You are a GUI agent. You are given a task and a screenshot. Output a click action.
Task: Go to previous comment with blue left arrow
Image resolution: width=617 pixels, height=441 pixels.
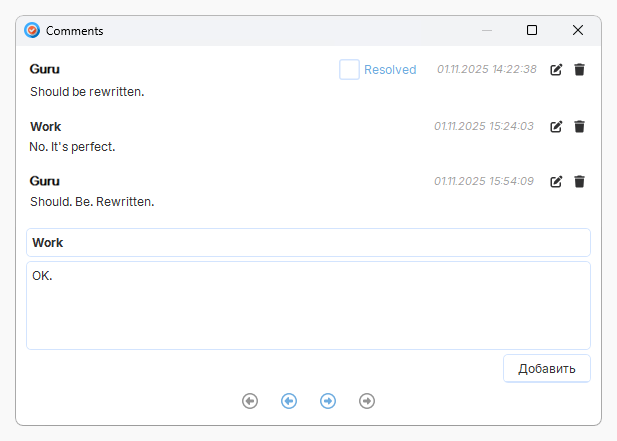pyautogui.click(x=289, y=401)
